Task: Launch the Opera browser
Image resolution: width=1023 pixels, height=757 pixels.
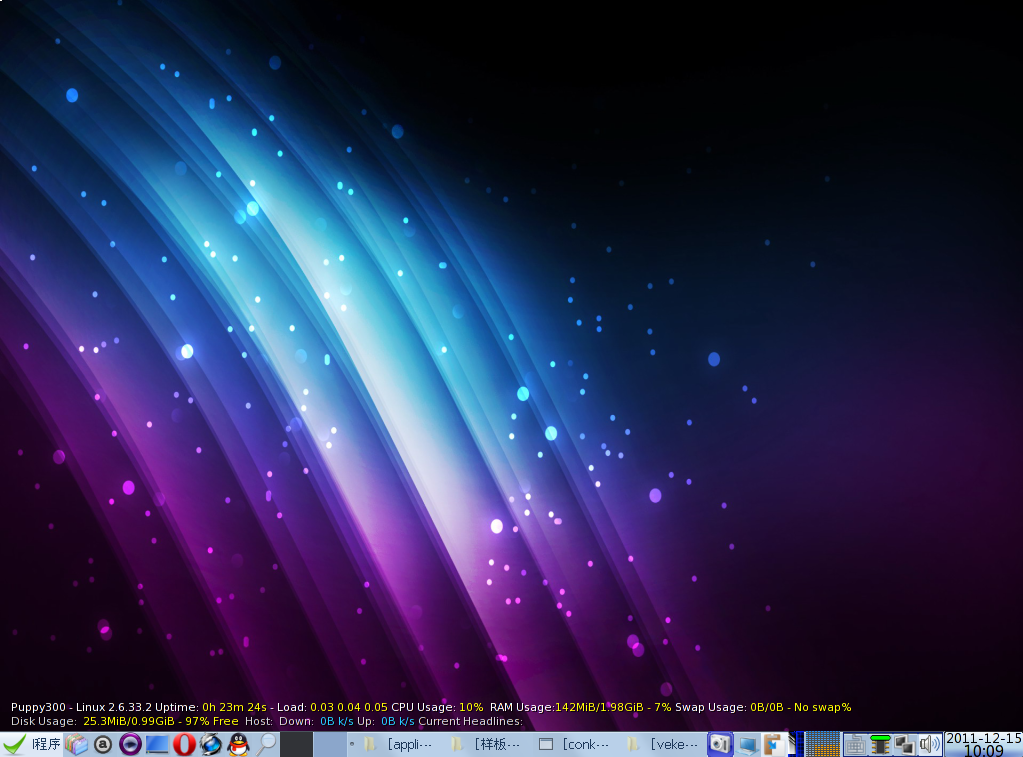Action: tap(185, 745)
